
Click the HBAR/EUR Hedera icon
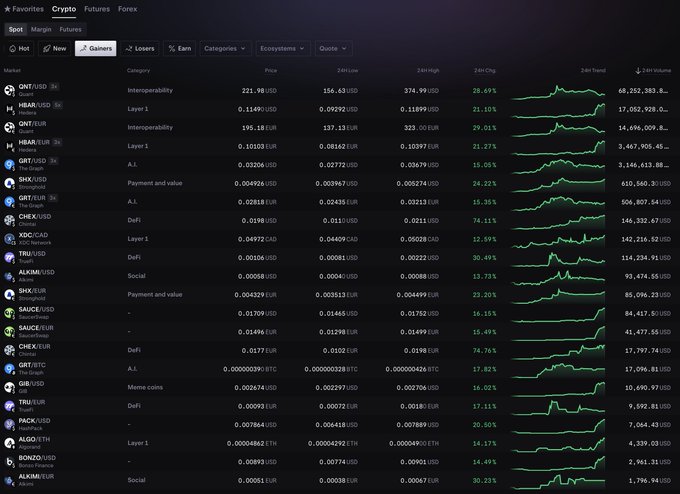pyautogui.click(x=10, y=146)
